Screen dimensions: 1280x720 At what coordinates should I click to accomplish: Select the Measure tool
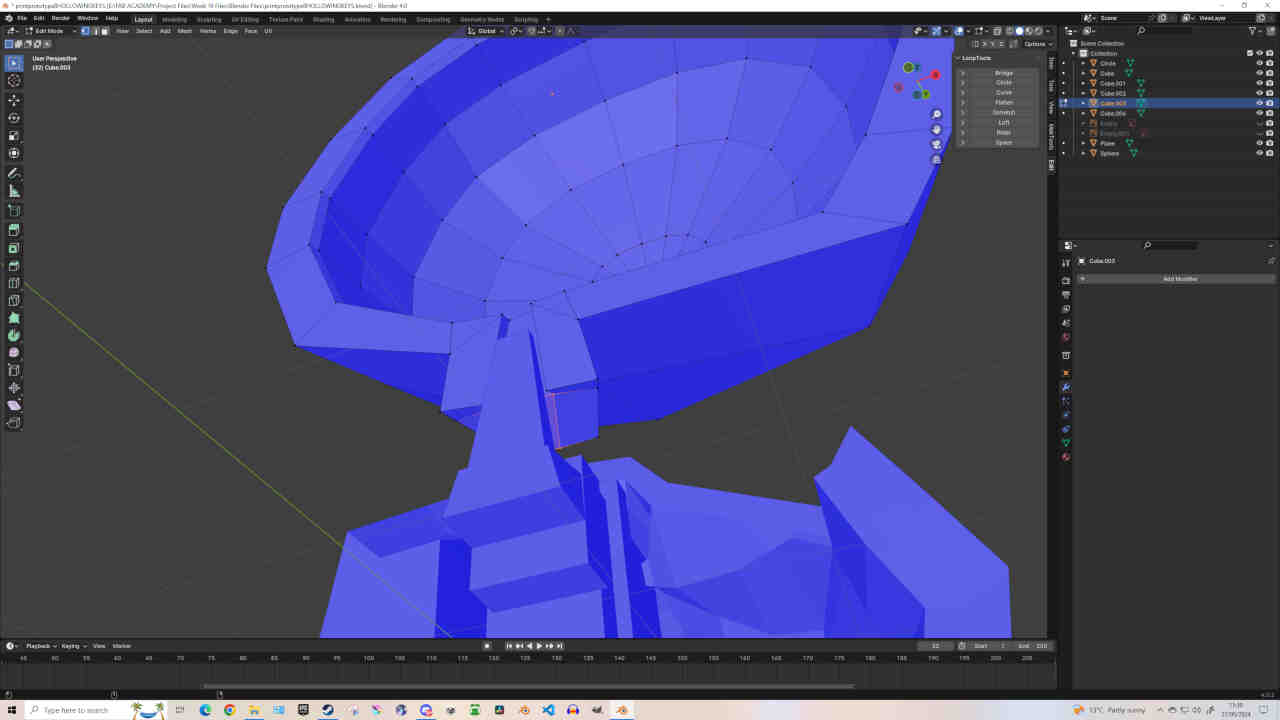(x=14, y=191)
